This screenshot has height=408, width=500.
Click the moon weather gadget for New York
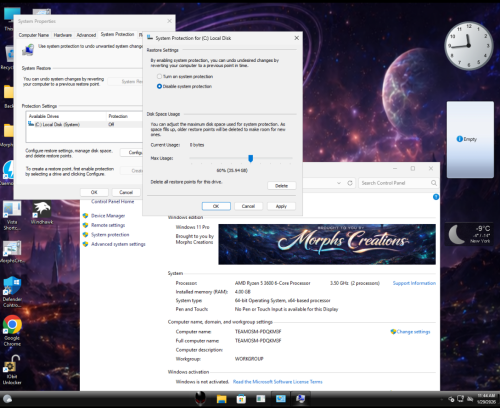pos(469,234)
